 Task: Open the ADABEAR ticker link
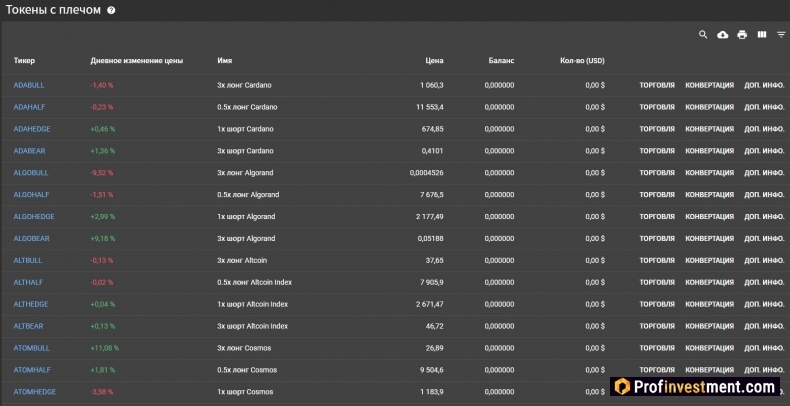coord(31,151)
